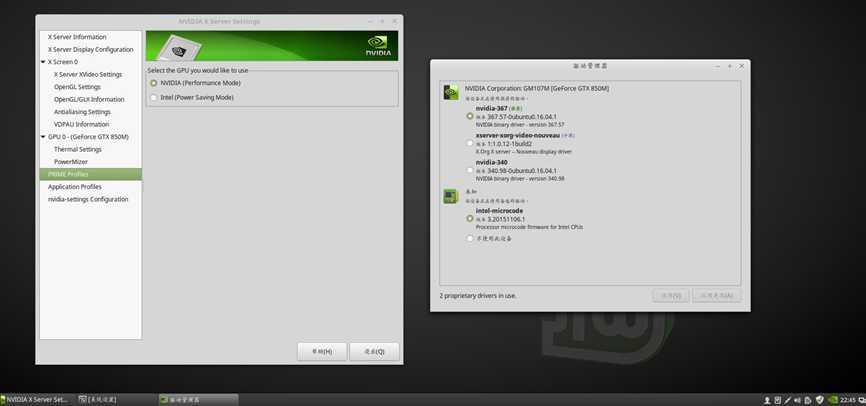Click the 22:45 panel clock

tap(848, 400)
